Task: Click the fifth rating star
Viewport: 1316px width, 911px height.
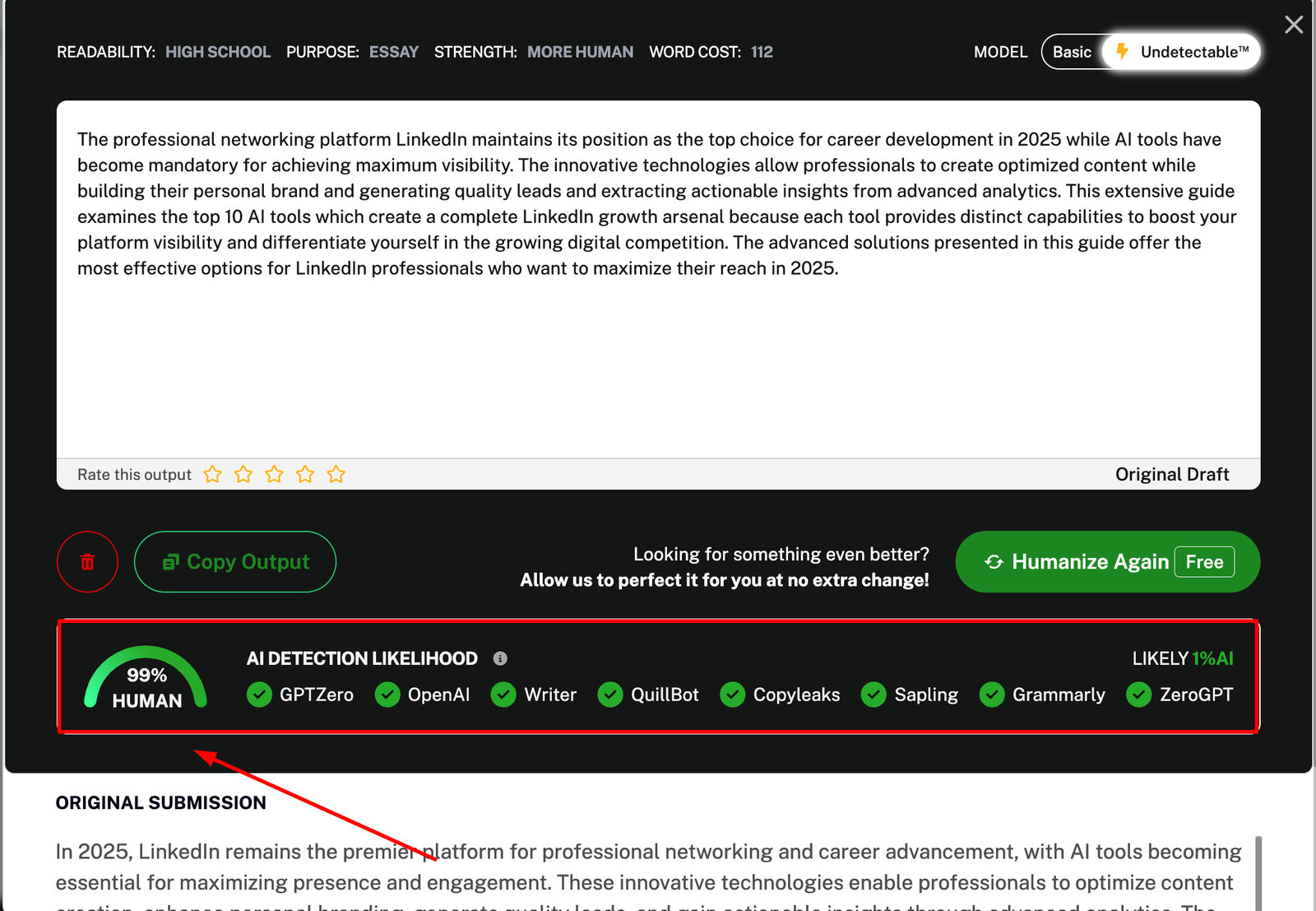Action: 336,474
